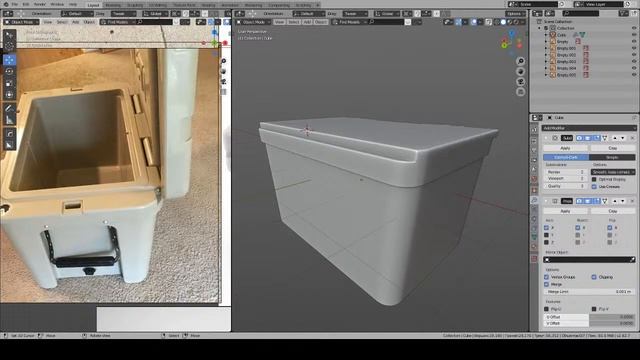
Task: Toggle Vertex Groups checkbox
Action: (547, 277)
